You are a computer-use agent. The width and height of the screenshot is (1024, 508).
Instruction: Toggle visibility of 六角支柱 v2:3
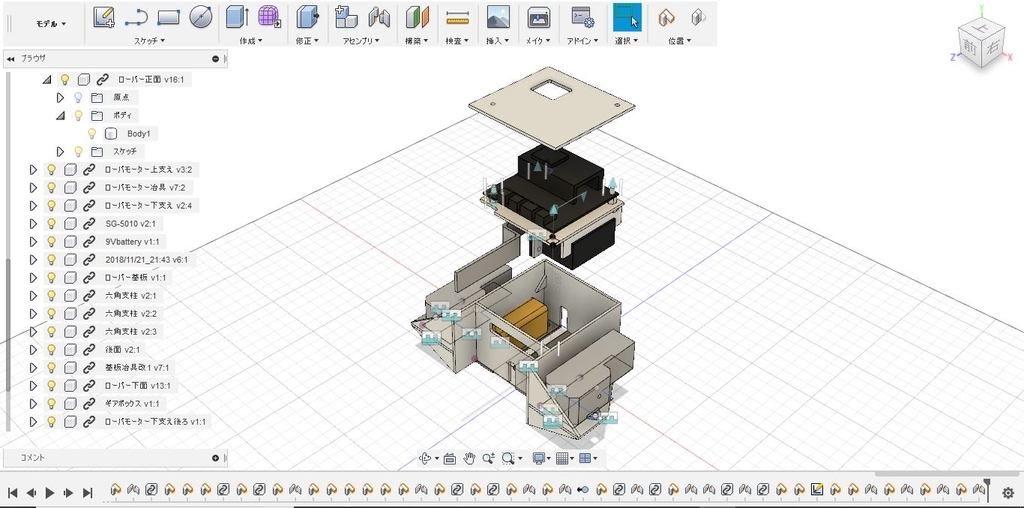(51, 332)
